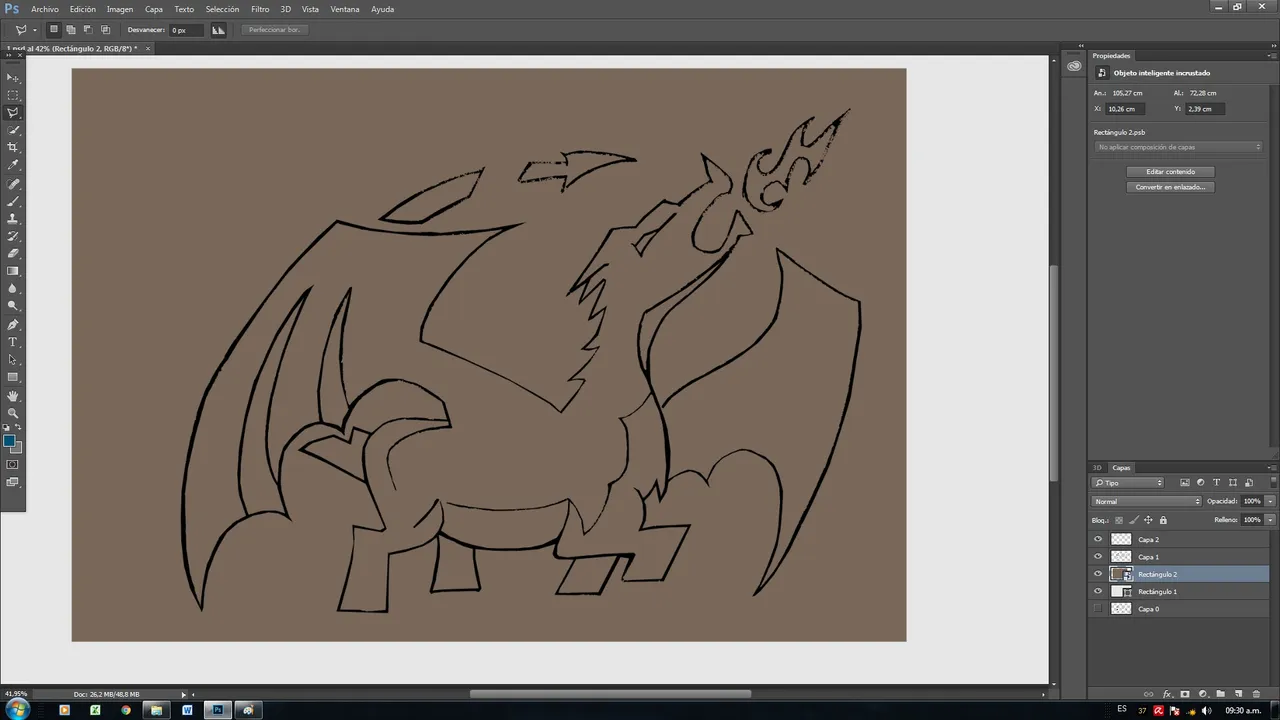
Task: Hide the Capa 2 layer
Action: coord(1098,539)
